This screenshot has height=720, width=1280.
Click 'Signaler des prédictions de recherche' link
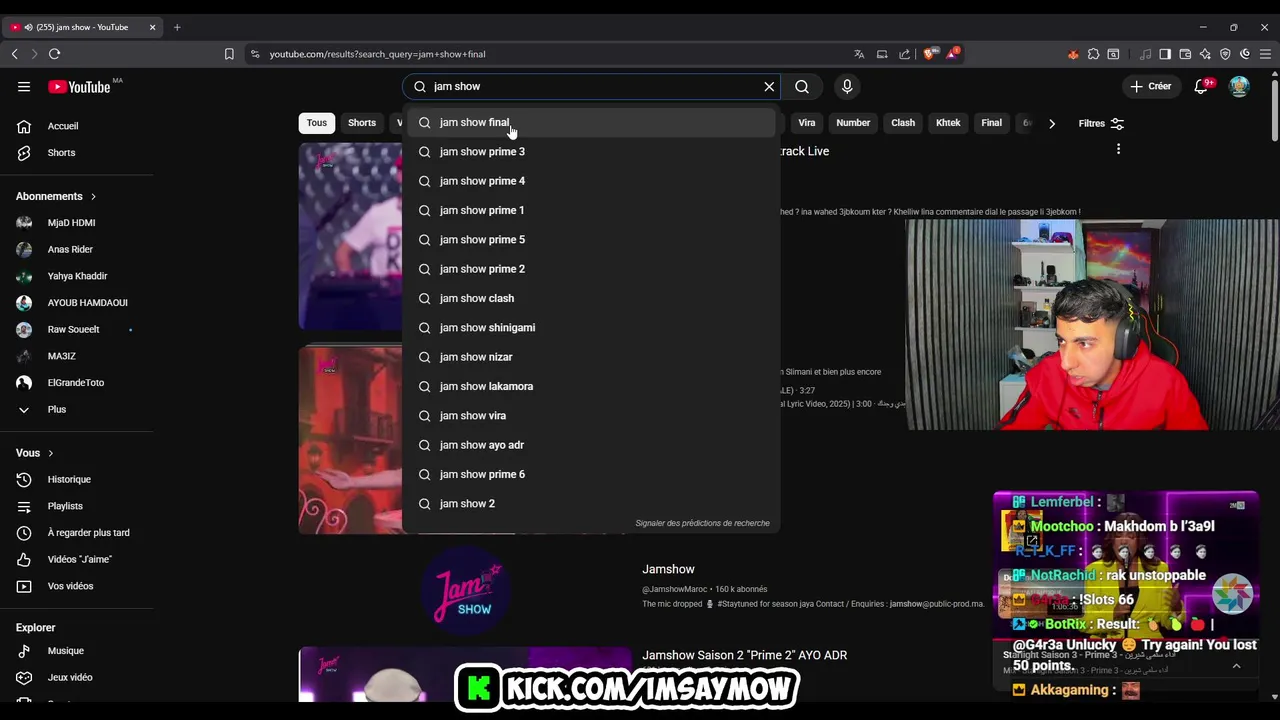[702, 523]
